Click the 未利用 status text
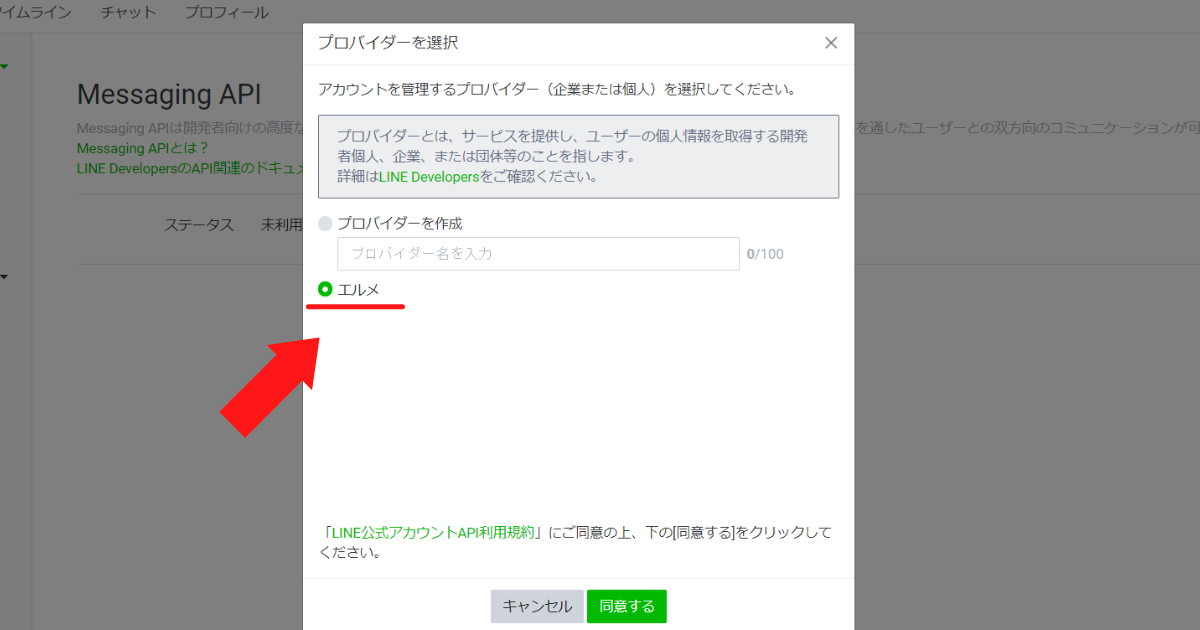 tap(281, 224)
